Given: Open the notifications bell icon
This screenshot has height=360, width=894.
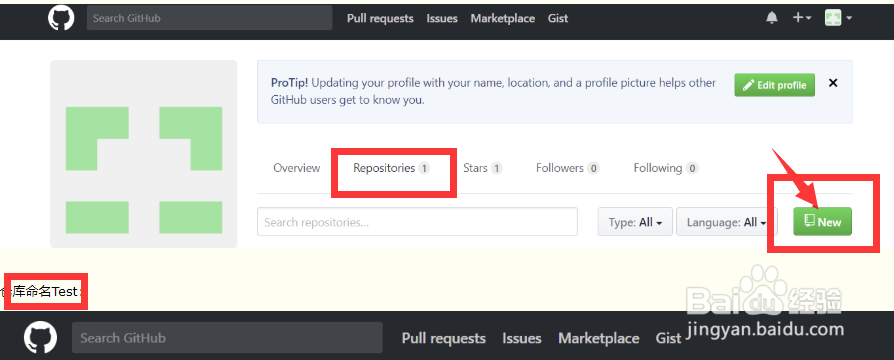Looking at the screenshot, I should [x=771, y=18].
